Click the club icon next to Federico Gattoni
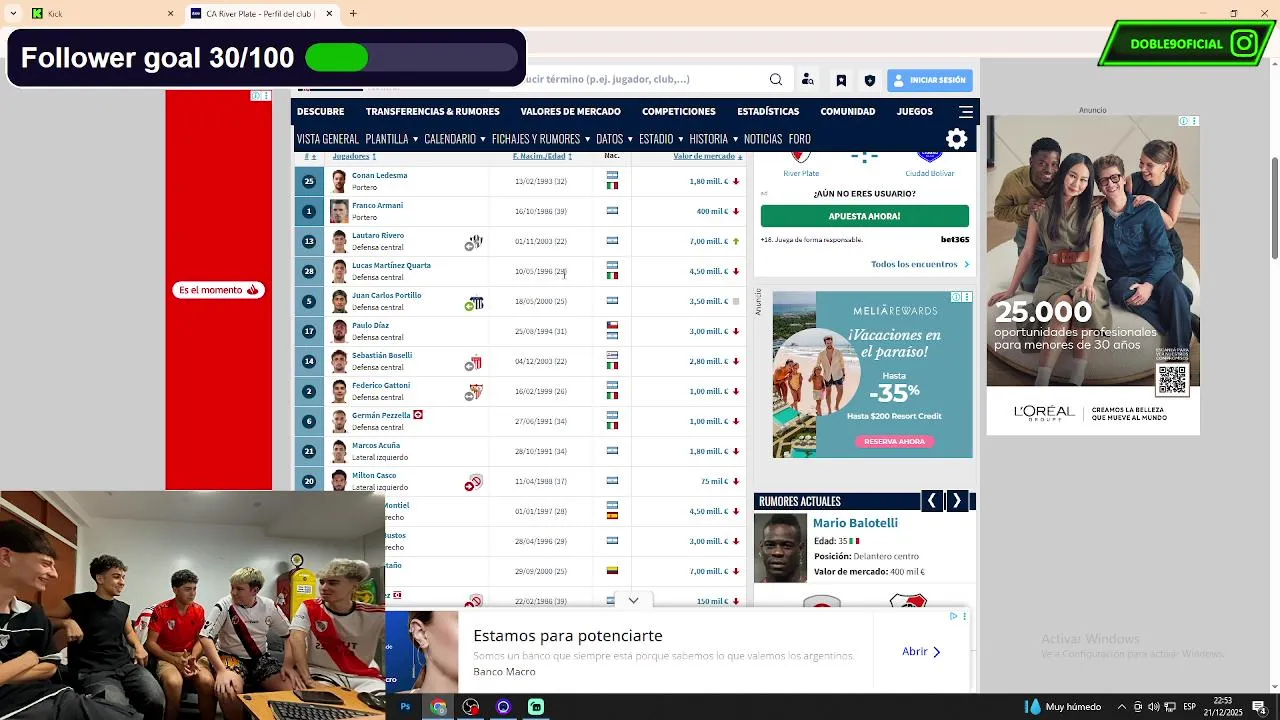1280x720 pixels. (x=474, y=392)
